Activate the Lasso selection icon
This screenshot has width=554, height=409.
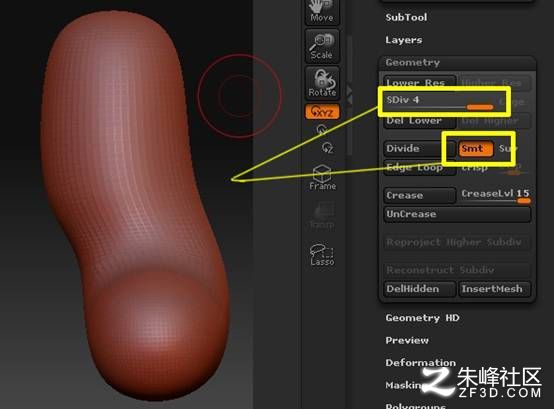tap(322, 254)
